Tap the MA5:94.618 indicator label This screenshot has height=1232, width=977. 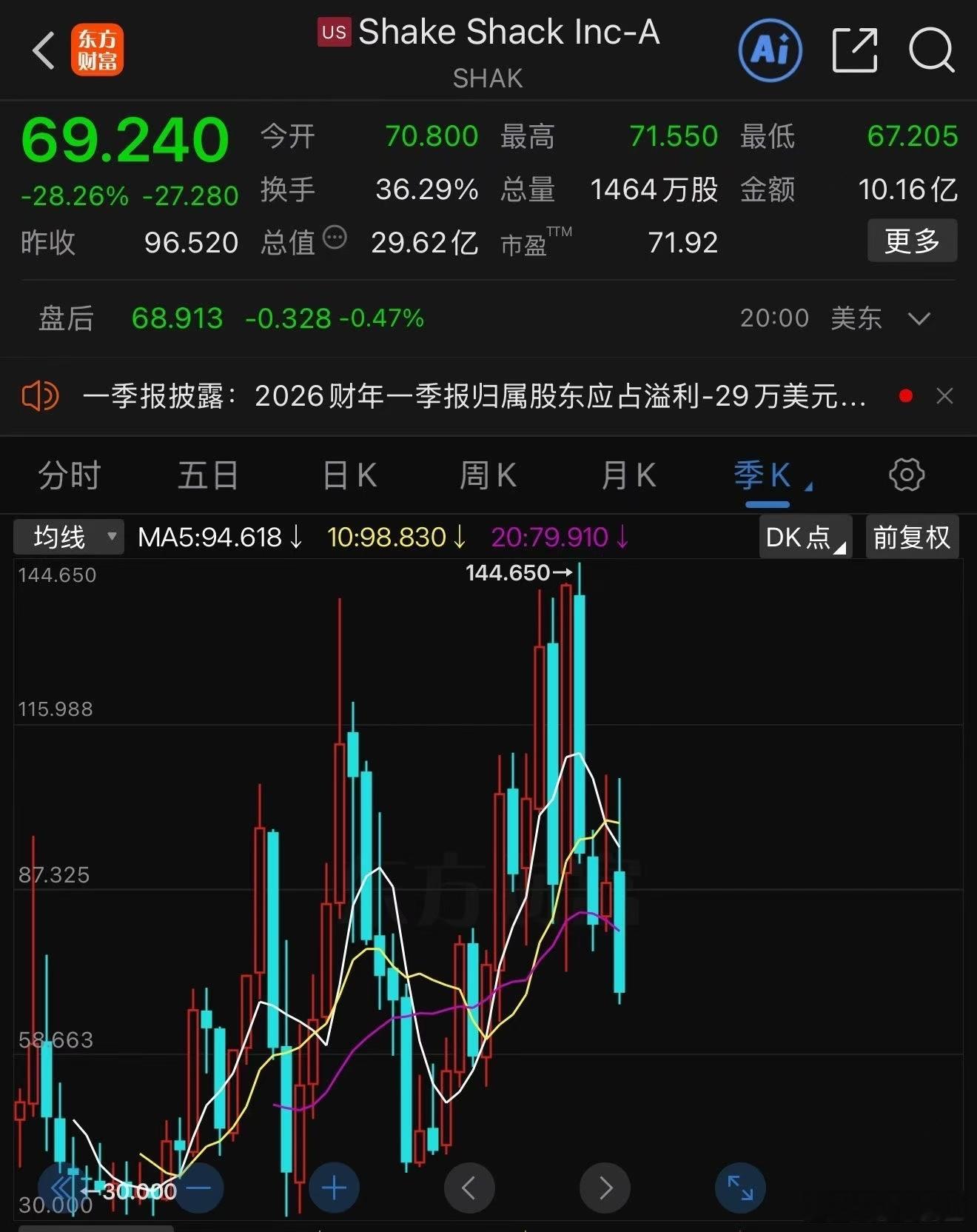(221, 537)
